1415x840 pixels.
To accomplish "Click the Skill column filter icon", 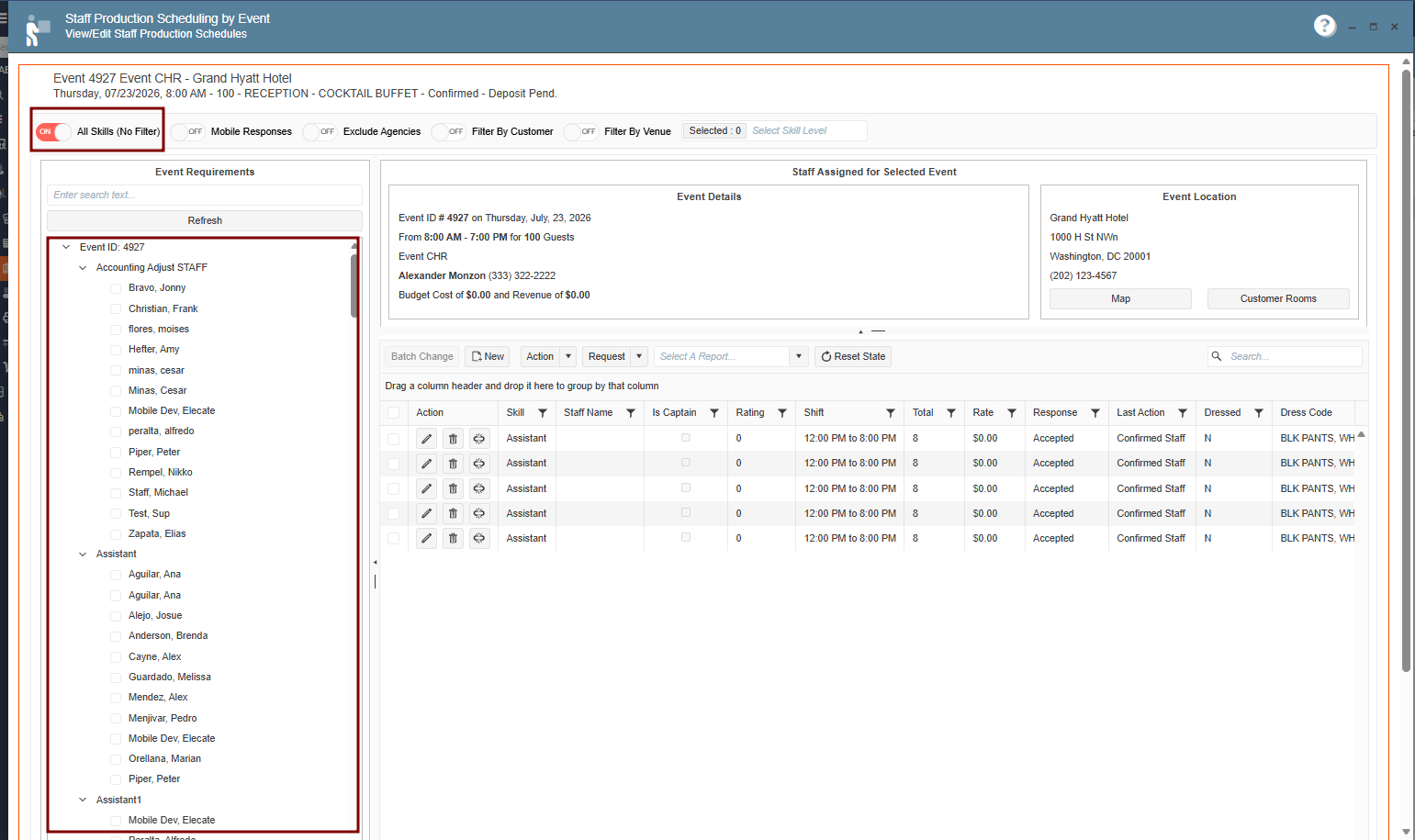I will click(x=543, y=413).
